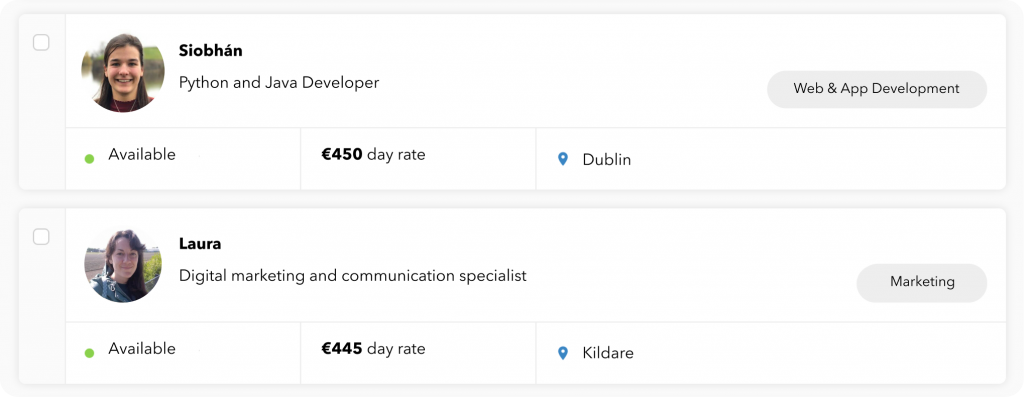This screenshot has height=397, width=1024.
Task: Select the Web & App Development tag
Action: click(876, 89)
